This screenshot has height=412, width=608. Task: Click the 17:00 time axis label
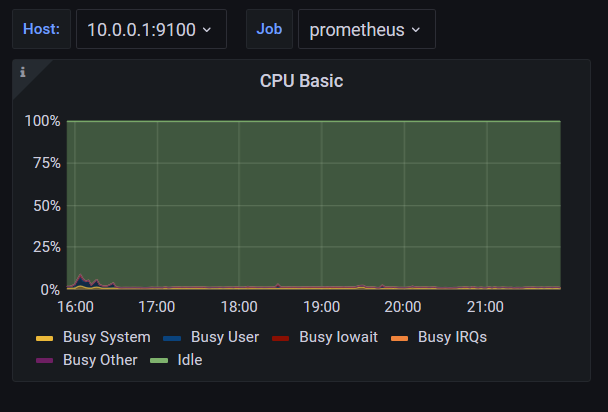coord(157,307)
